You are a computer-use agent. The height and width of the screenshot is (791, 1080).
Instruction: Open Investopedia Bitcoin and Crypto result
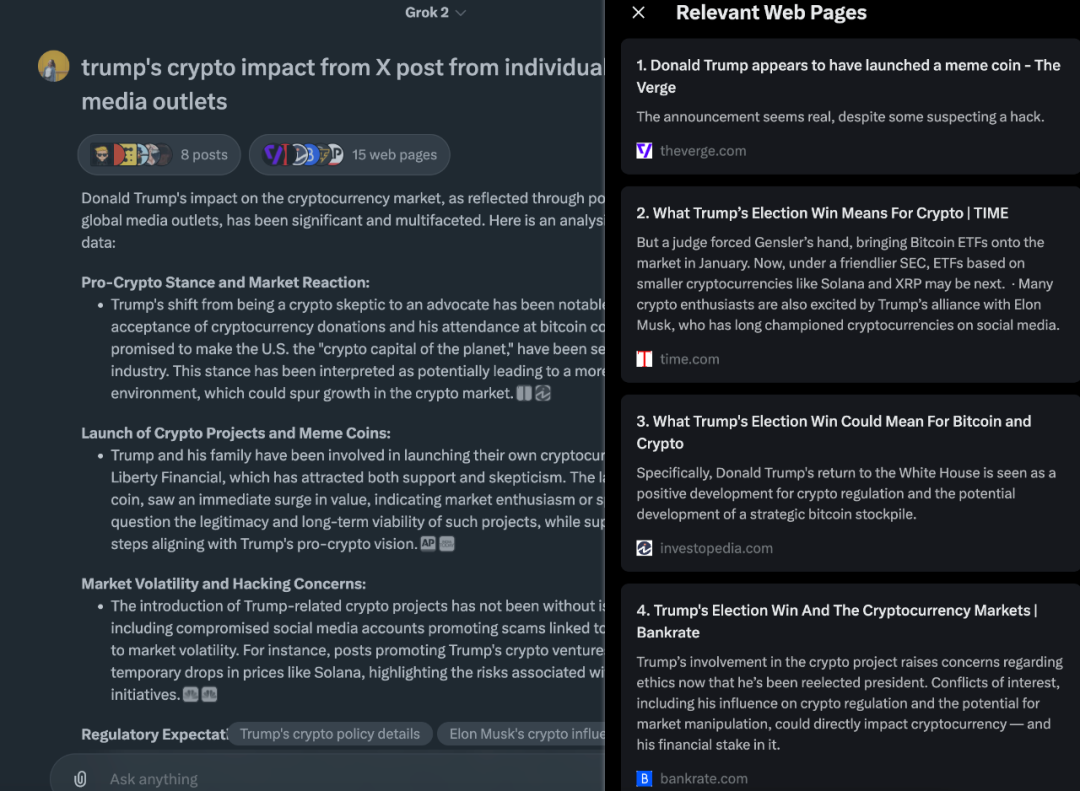[833, 432]
